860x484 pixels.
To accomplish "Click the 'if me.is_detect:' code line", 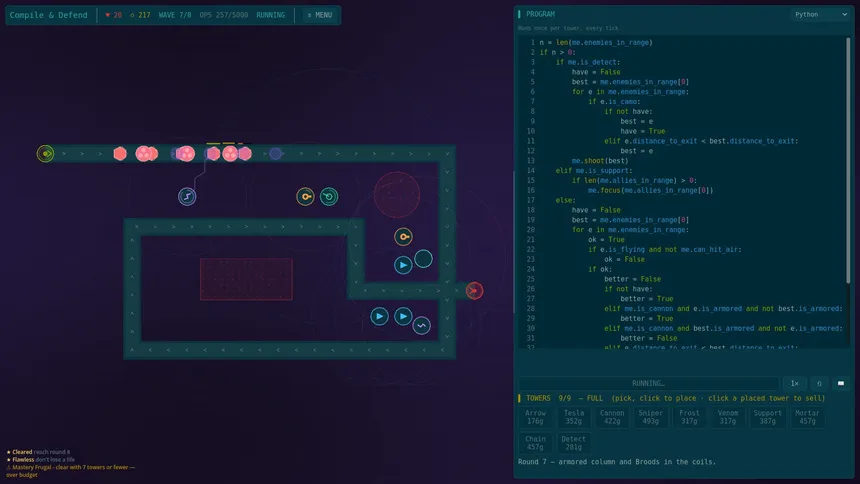I will click(x=588, y=62).
